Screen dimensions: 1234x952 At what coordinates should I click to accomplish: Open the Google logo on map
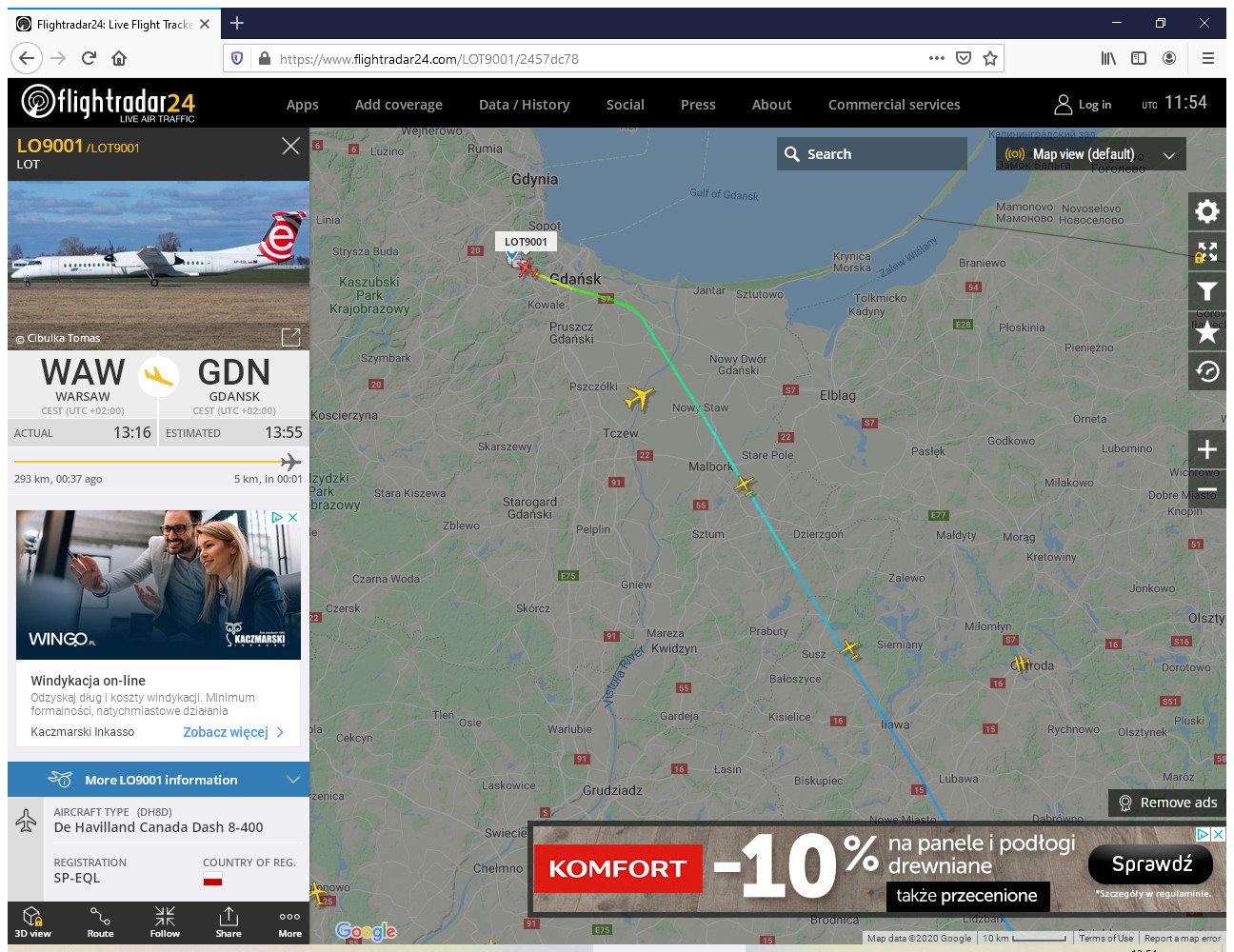pyautogui.click(x=366, y=930)
